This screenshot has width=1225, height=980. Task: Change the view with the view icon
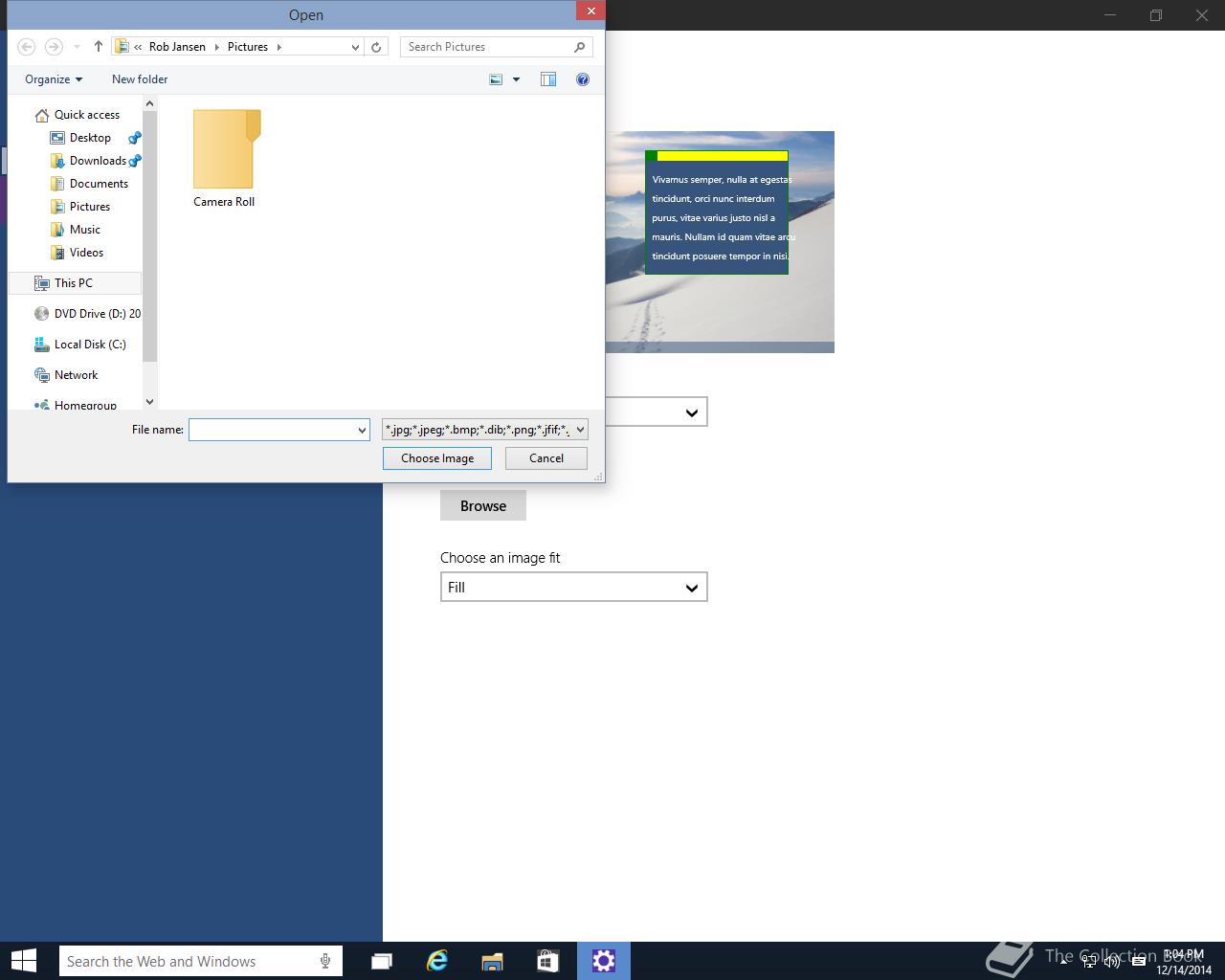click(496, 79)
